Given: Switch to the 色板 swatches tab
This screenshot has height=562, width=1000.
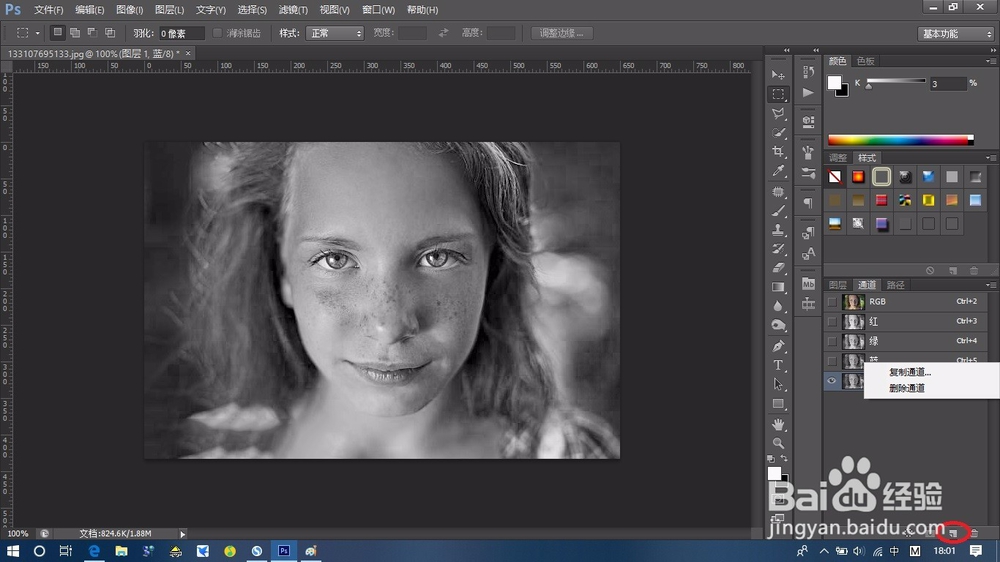Looking at the screenshot, I should click(x=865, y=61).
